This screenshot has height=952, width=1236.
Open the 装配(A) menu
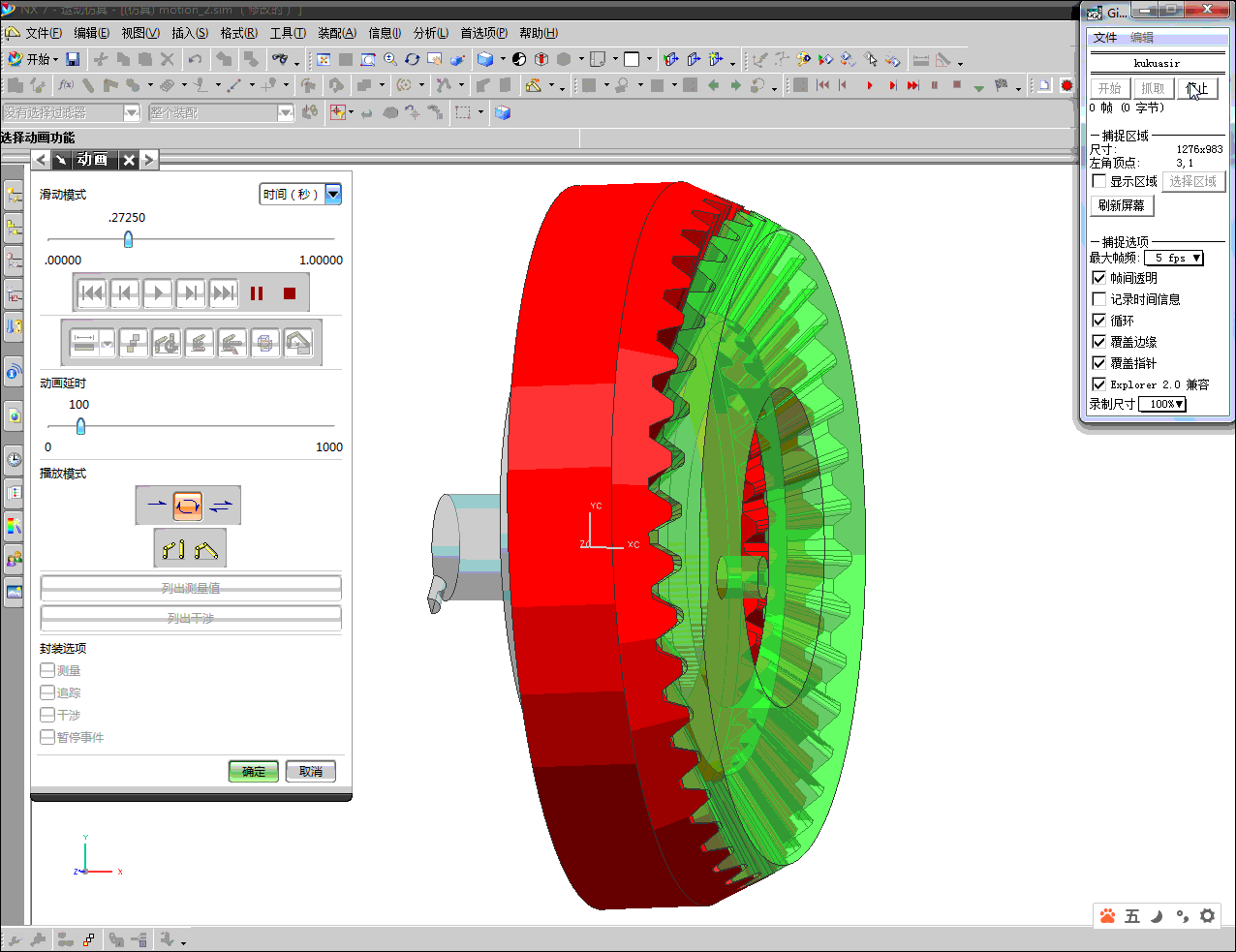click(336, 33)
